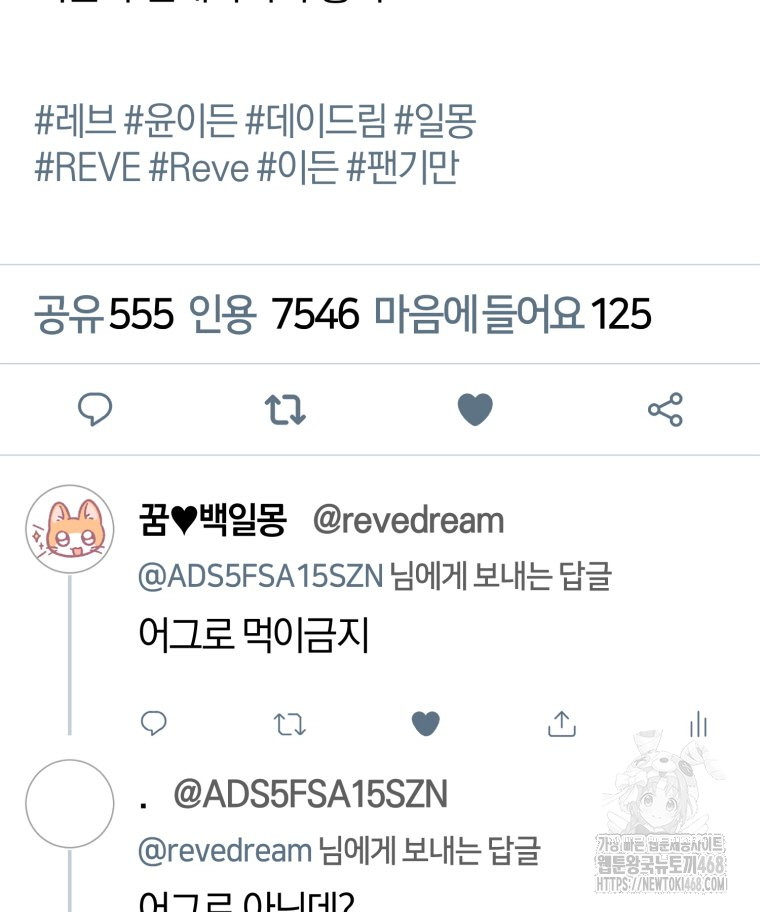This screenshot has height=912, width=760.
Task: Tap the main post reply bubble icon
Action: click(95, 409)
